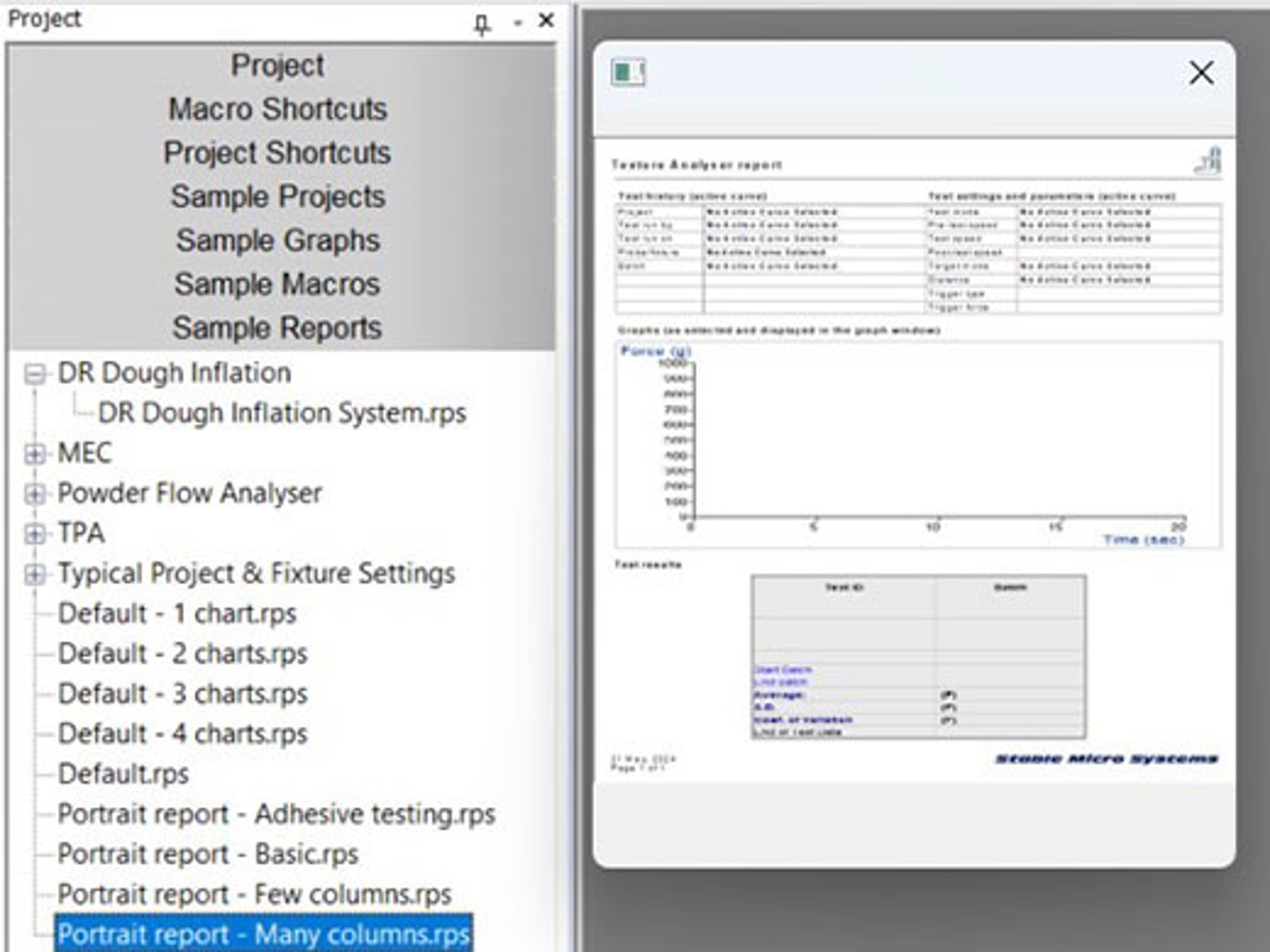Click the Texture Analyser report title

696,165
